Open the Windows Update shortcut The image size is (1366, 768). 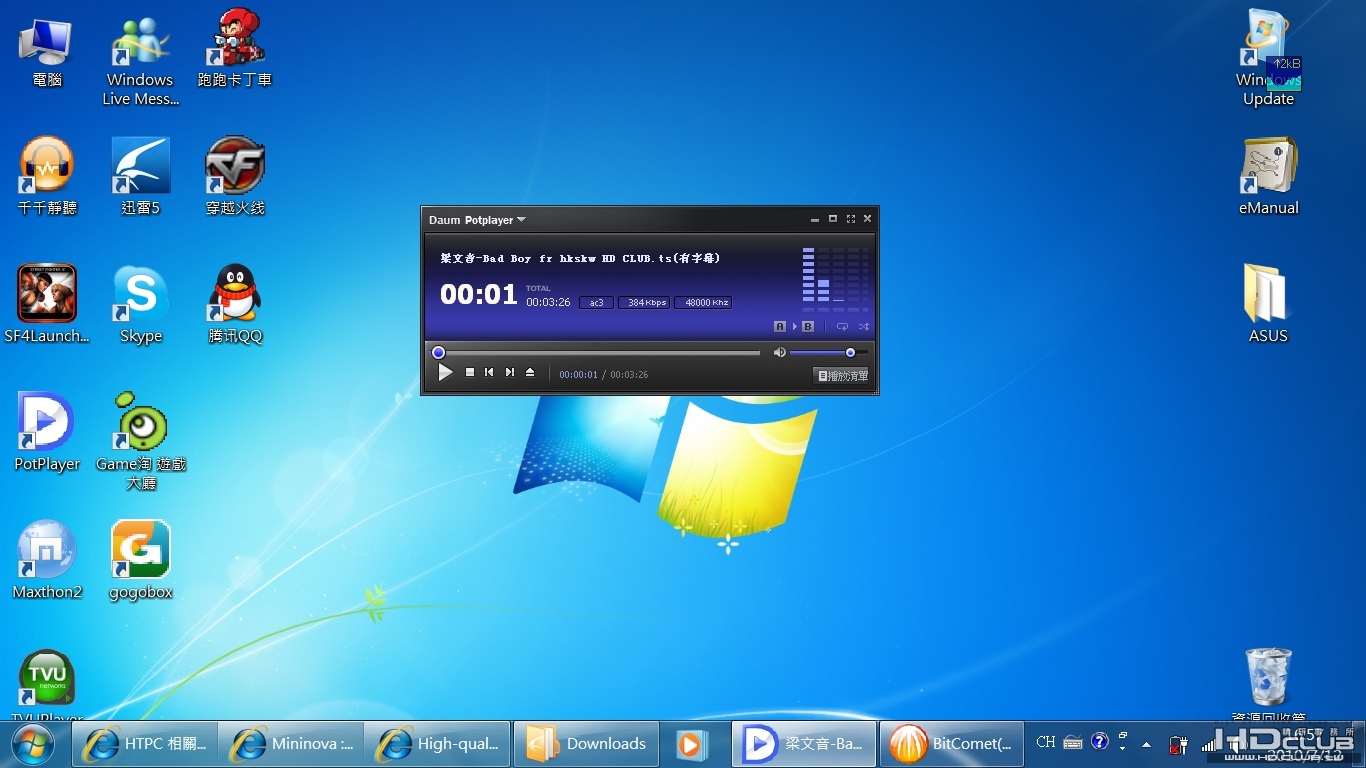click(x=1268, y=60)
